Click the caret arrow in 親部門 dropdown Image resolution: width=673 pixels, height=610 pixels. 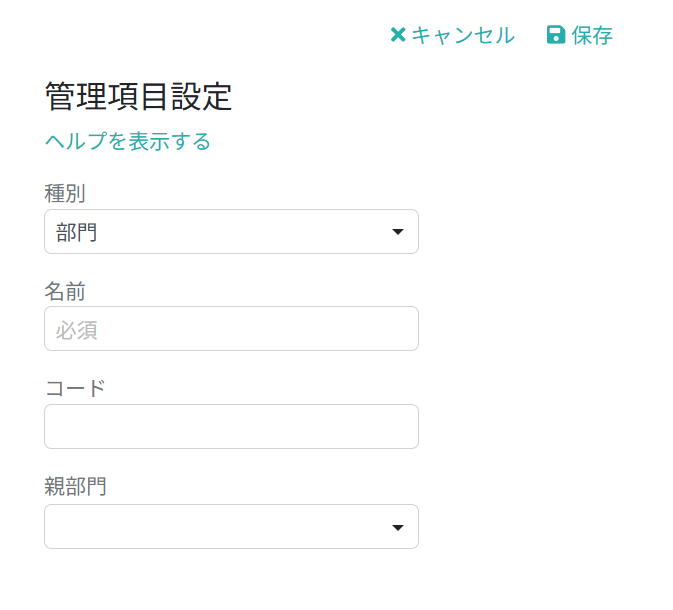coord(397,527)
